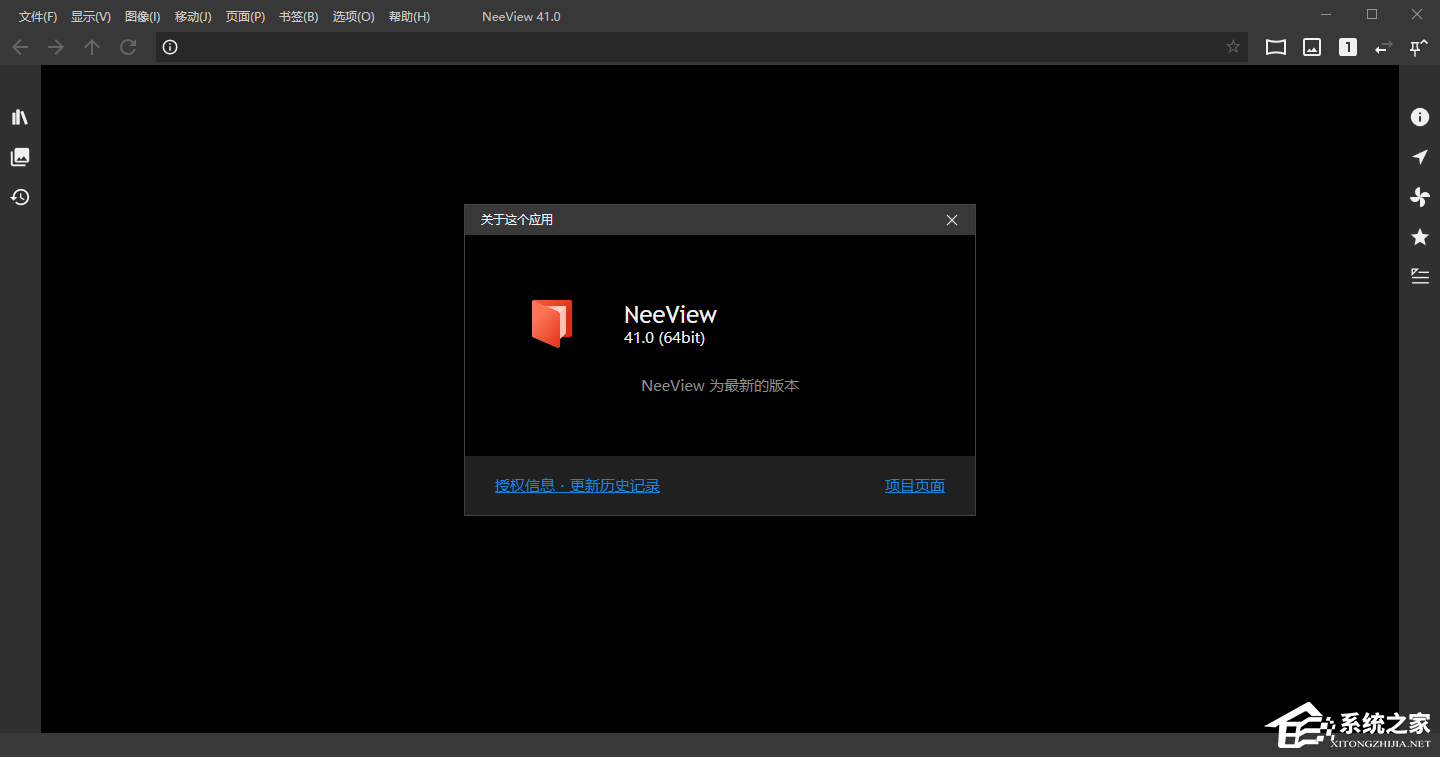Viewport: 1440px width, 757px height.
Task: Open the 移动(J) menu
Action: pyautogui.click(x=193, y=17)
